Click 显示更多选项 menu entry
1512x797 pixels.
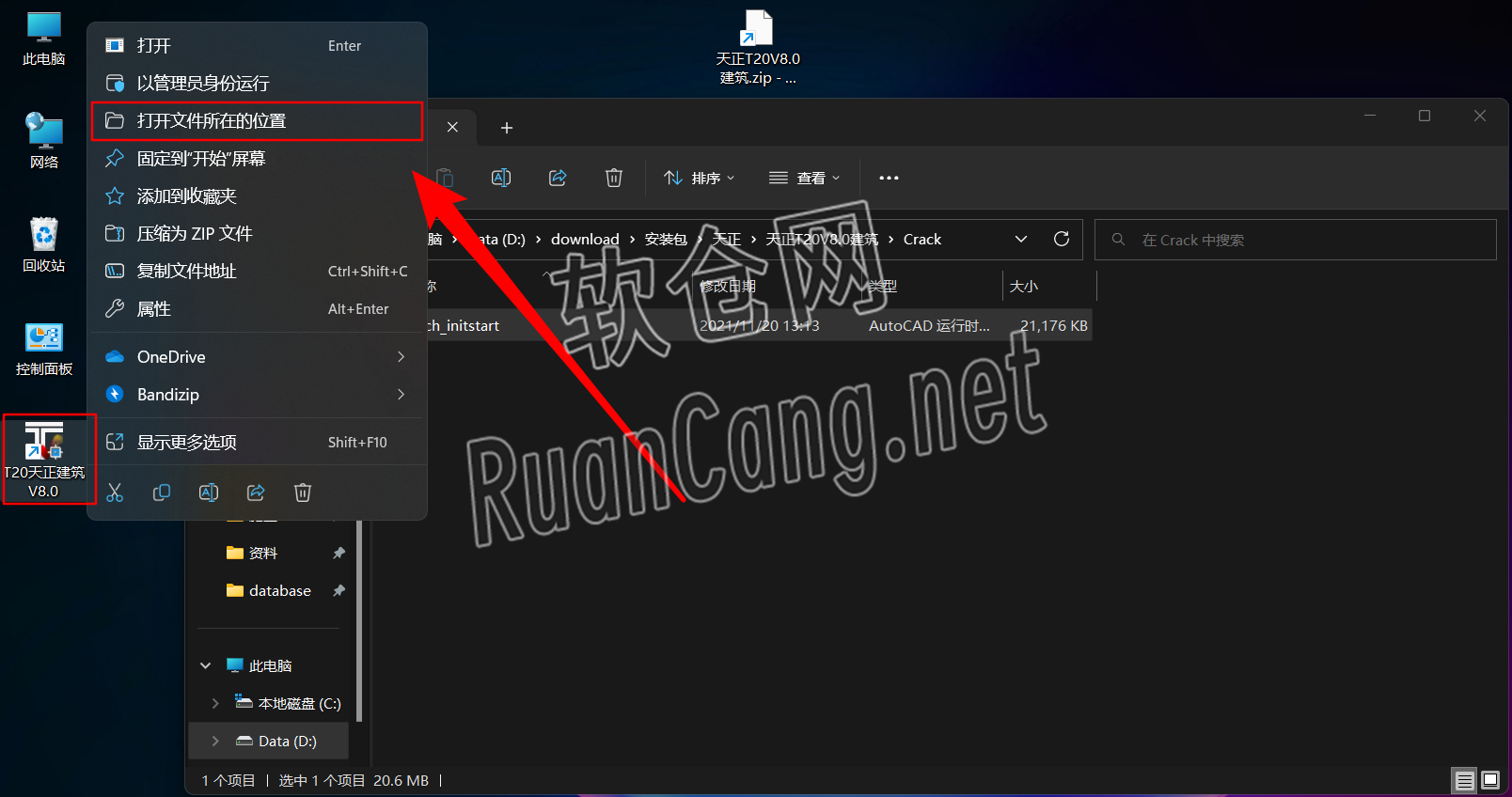pyautogui.click(x=257, y=442)
